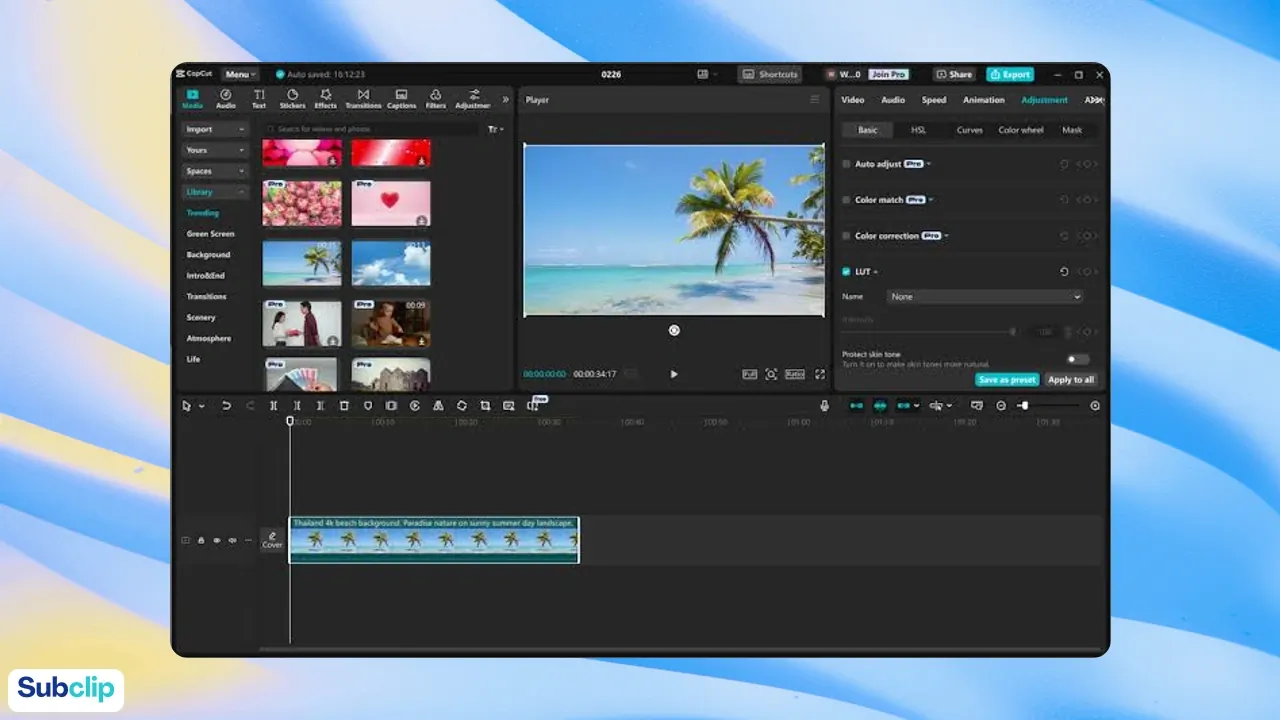Viewport: 1280px width, 720px height.
Task: Click the microphone record voiceover icon
Action: click(x=825, y=405)
